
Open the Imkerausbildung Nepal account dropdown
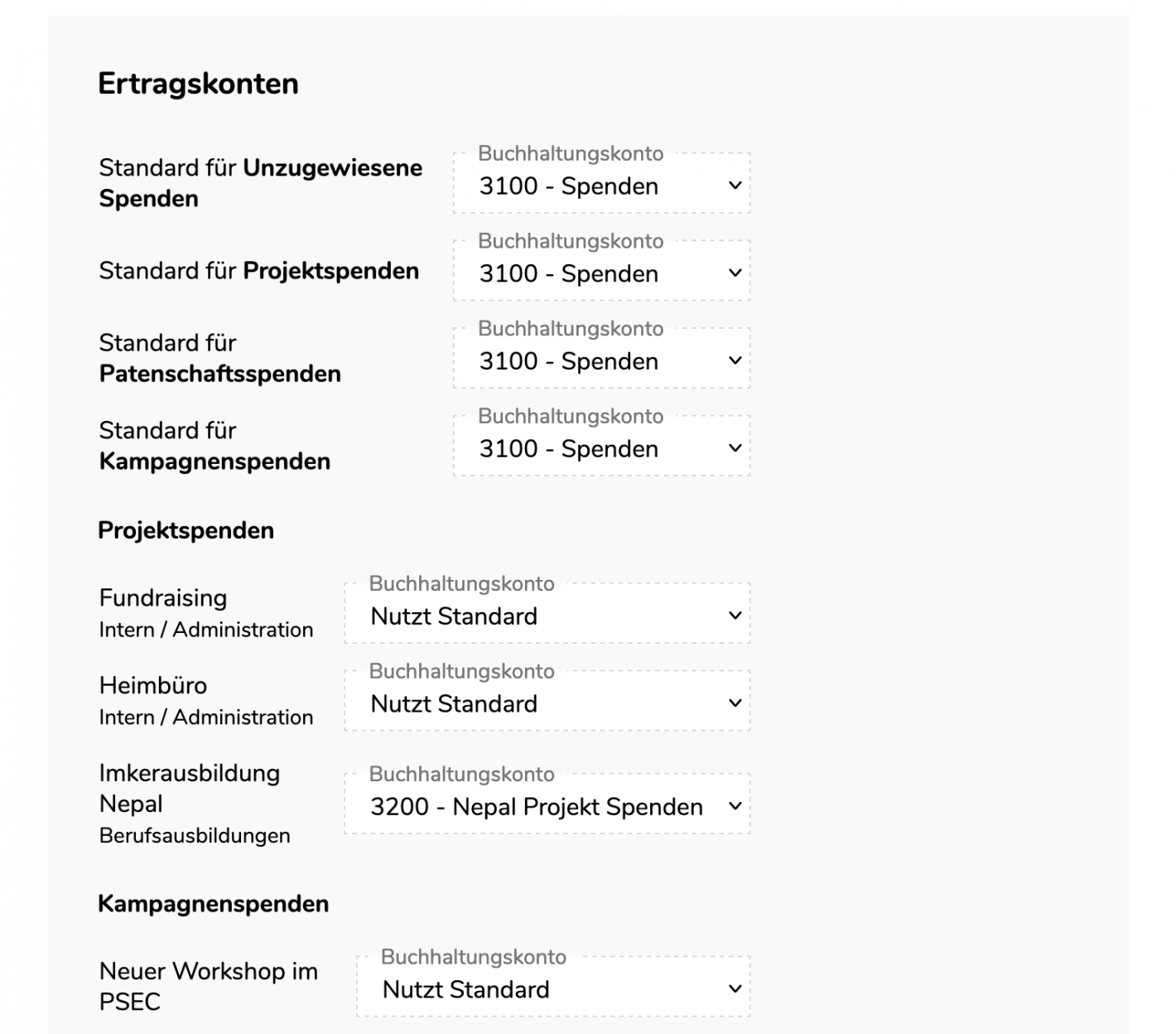(x=548, y=805)
